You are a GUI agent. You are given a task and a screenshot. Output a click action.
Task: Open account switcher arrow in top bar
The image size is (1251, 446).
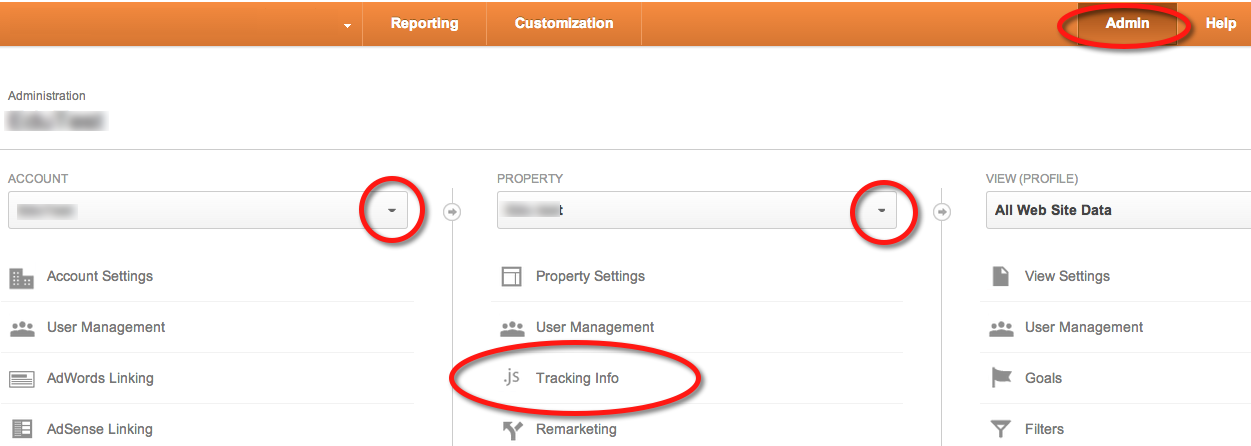click(347, 25)
